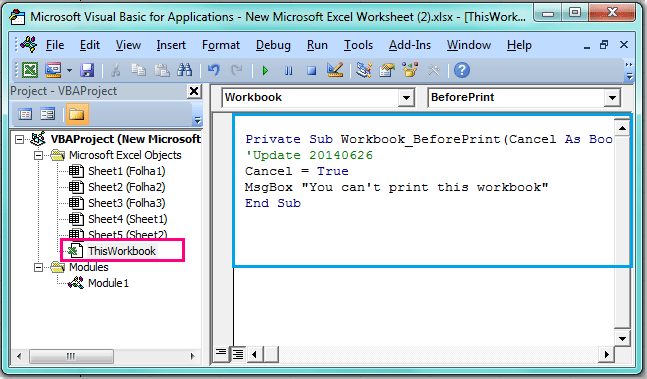
Task: Open the File menu
Action: tap(55, 45)
